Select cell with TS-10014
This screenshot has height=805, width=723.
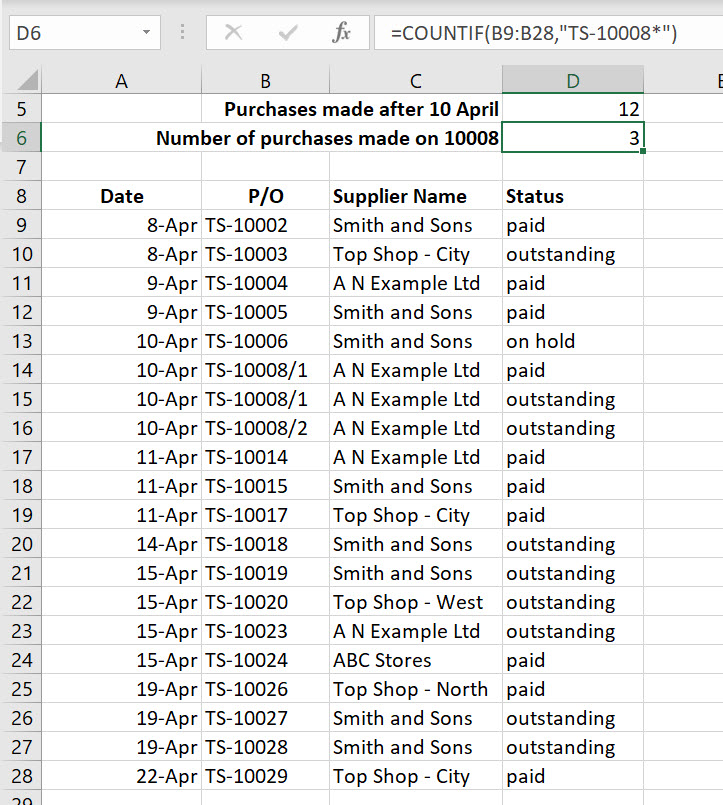click(x=265, y=457)
